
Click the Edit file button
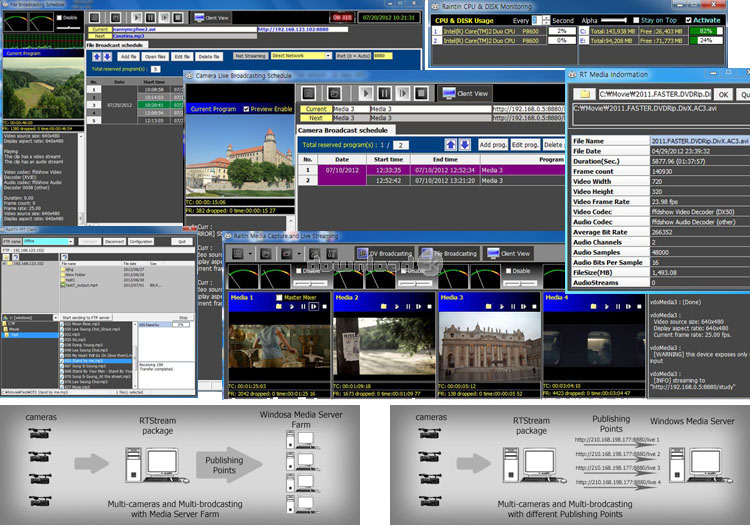pyautogui.click(x=182, y=56)
